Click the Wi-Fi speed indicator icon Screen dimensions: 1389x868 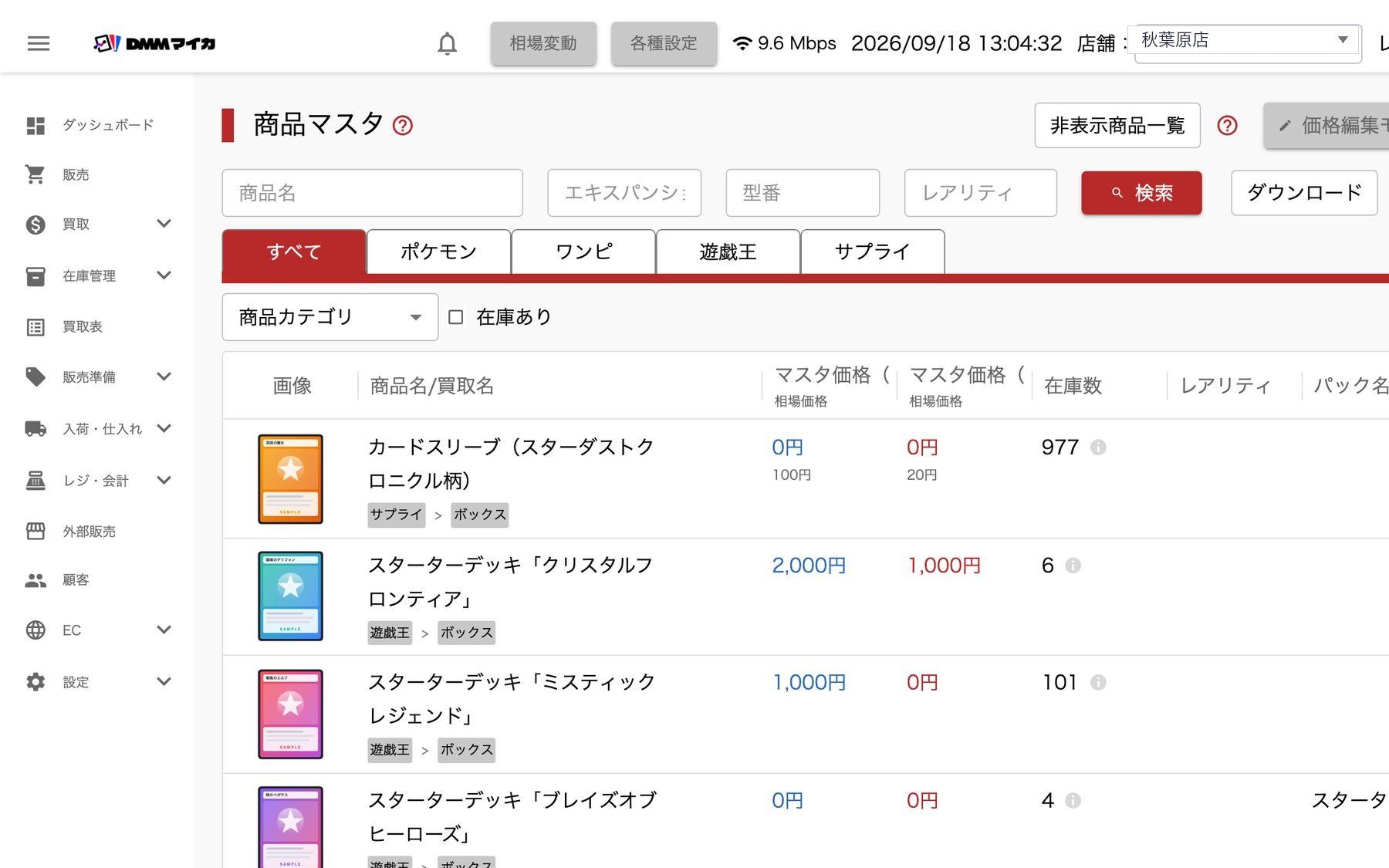point(742,43)
